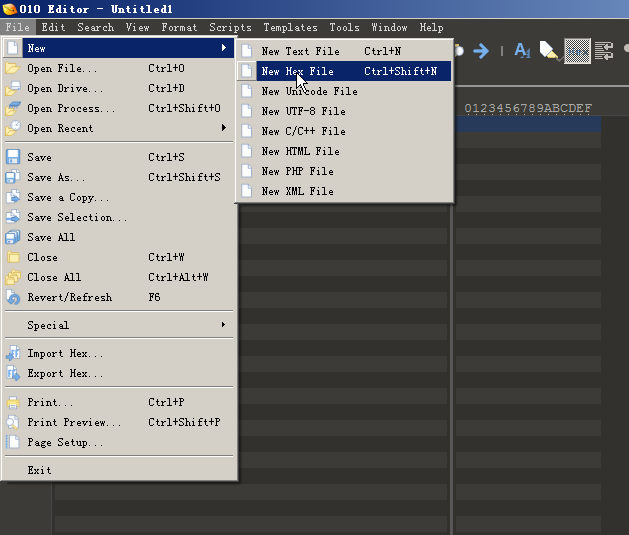The height and width of the screenshot is (535, 629).
Task: Open the Tools menu
Action: point(345,27)
